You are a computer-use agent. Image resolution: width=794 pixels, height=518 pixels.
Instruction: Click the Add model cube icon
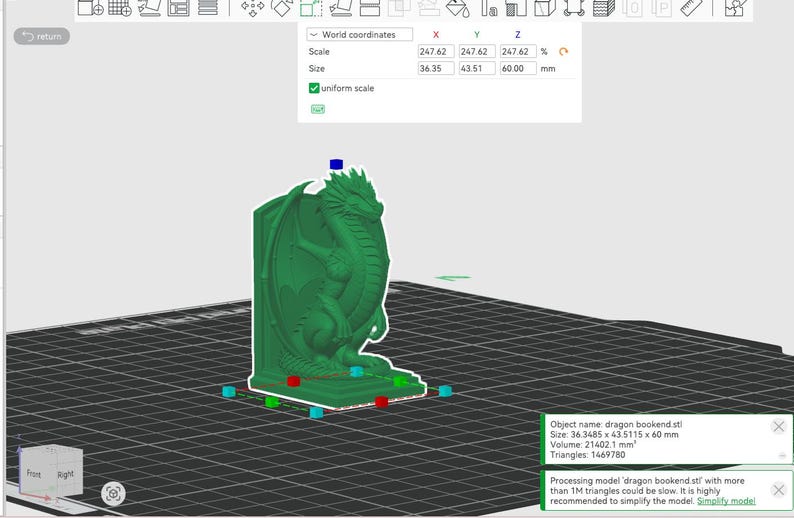(91, 8)
